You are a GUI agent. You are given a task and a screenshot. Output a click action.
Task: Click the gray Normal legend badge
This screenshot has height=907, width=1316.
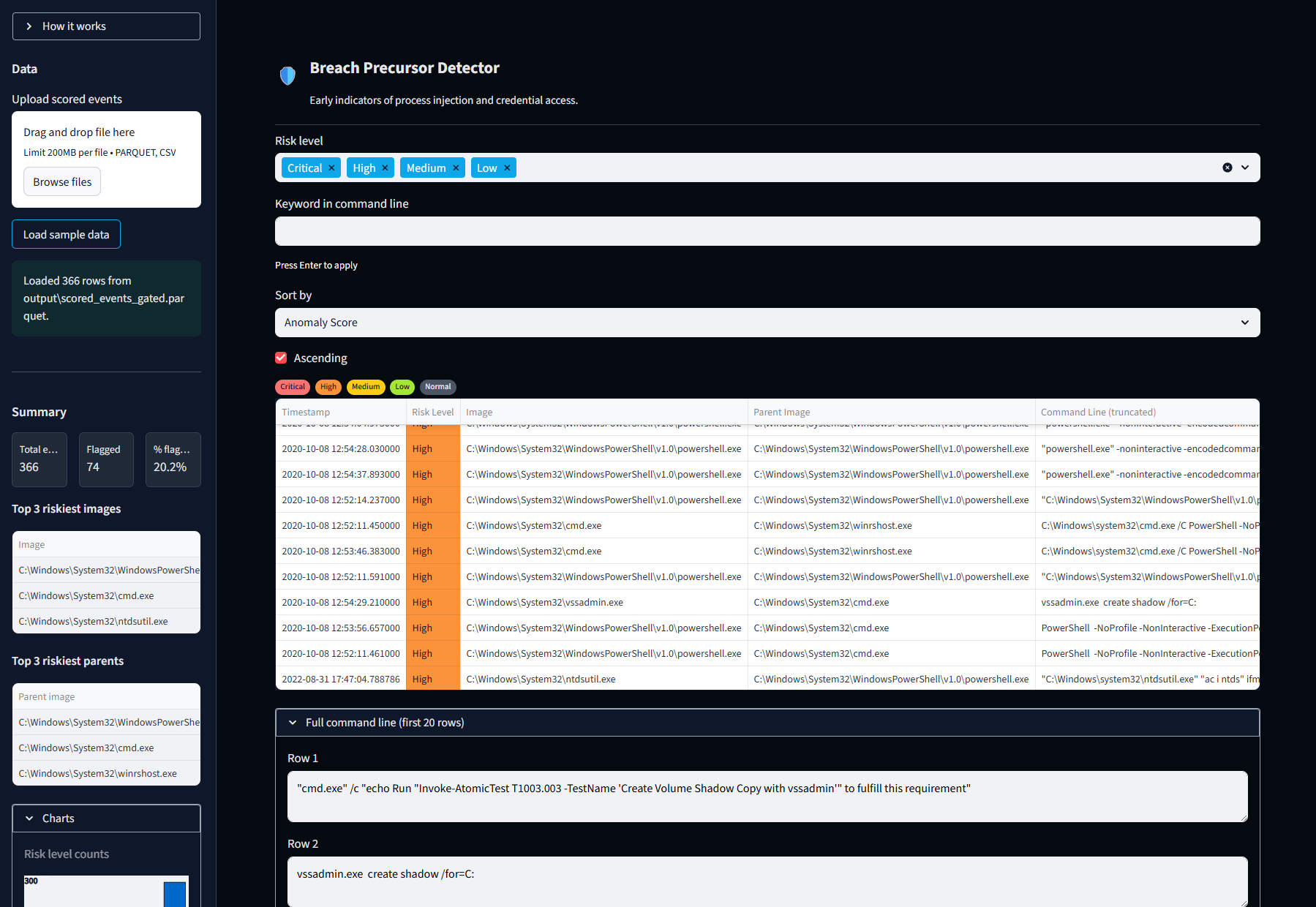click(x=438, y=387)
